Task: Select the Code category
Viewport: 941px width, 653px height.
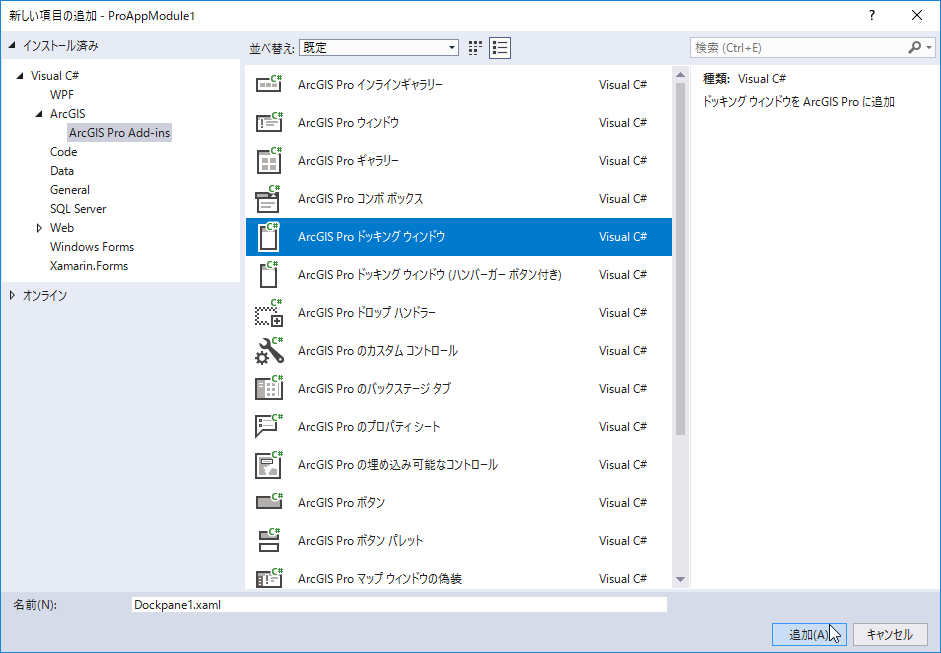Action: coord(64,152)
